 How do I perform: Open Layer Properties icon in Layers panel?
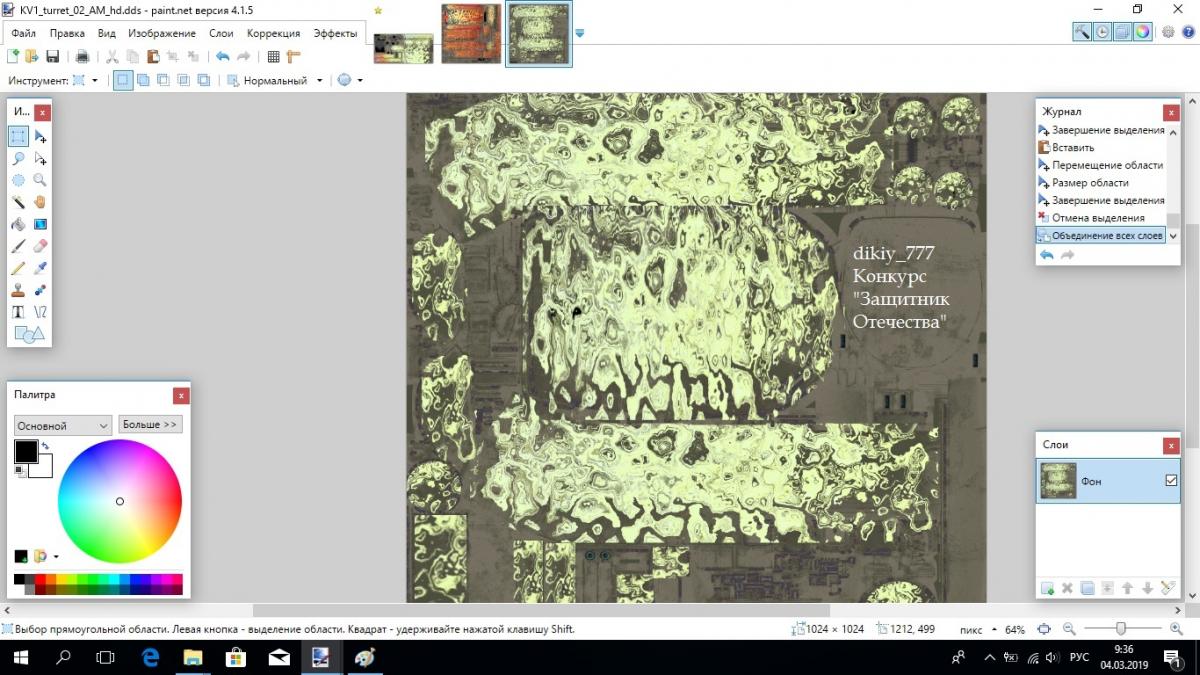coord(1167,588)
